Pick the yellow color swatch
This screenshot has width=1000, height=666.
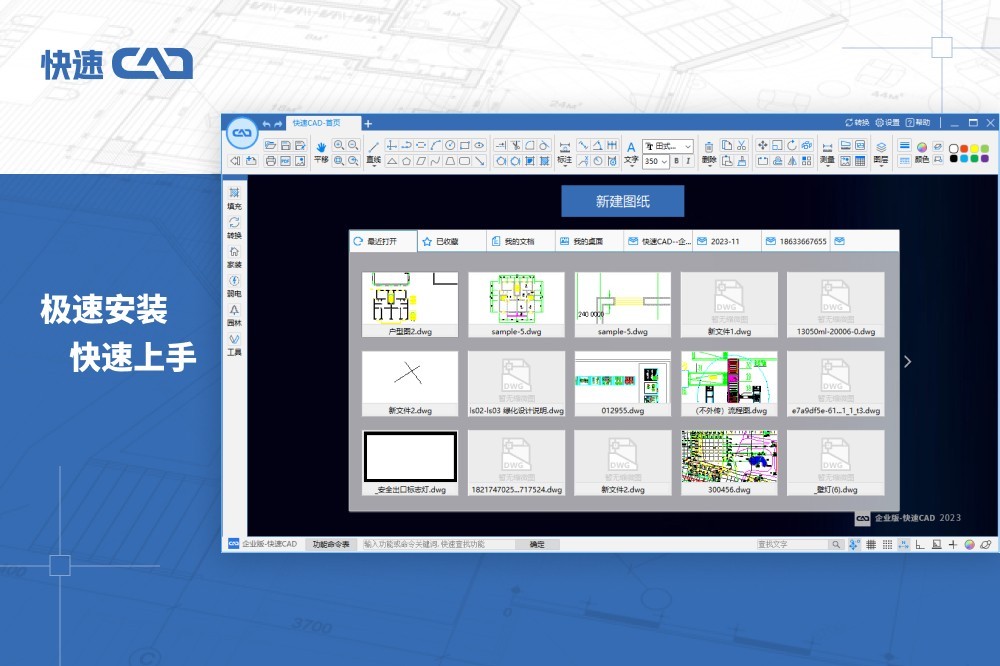(974, 148)
